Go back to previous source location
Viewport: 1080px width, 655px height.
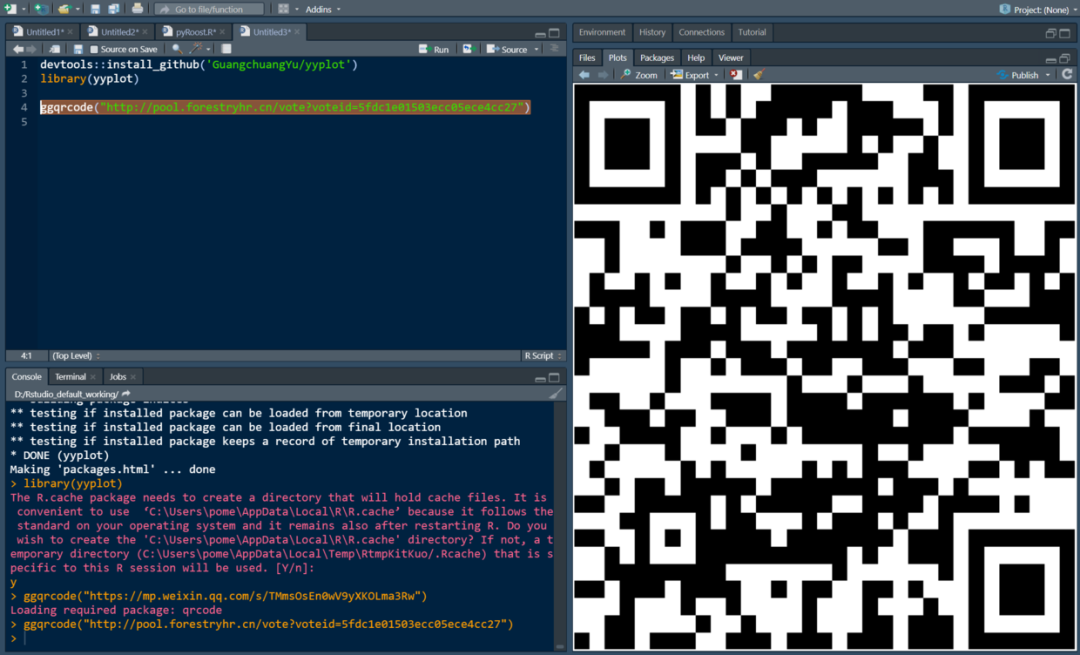[18, 49]
